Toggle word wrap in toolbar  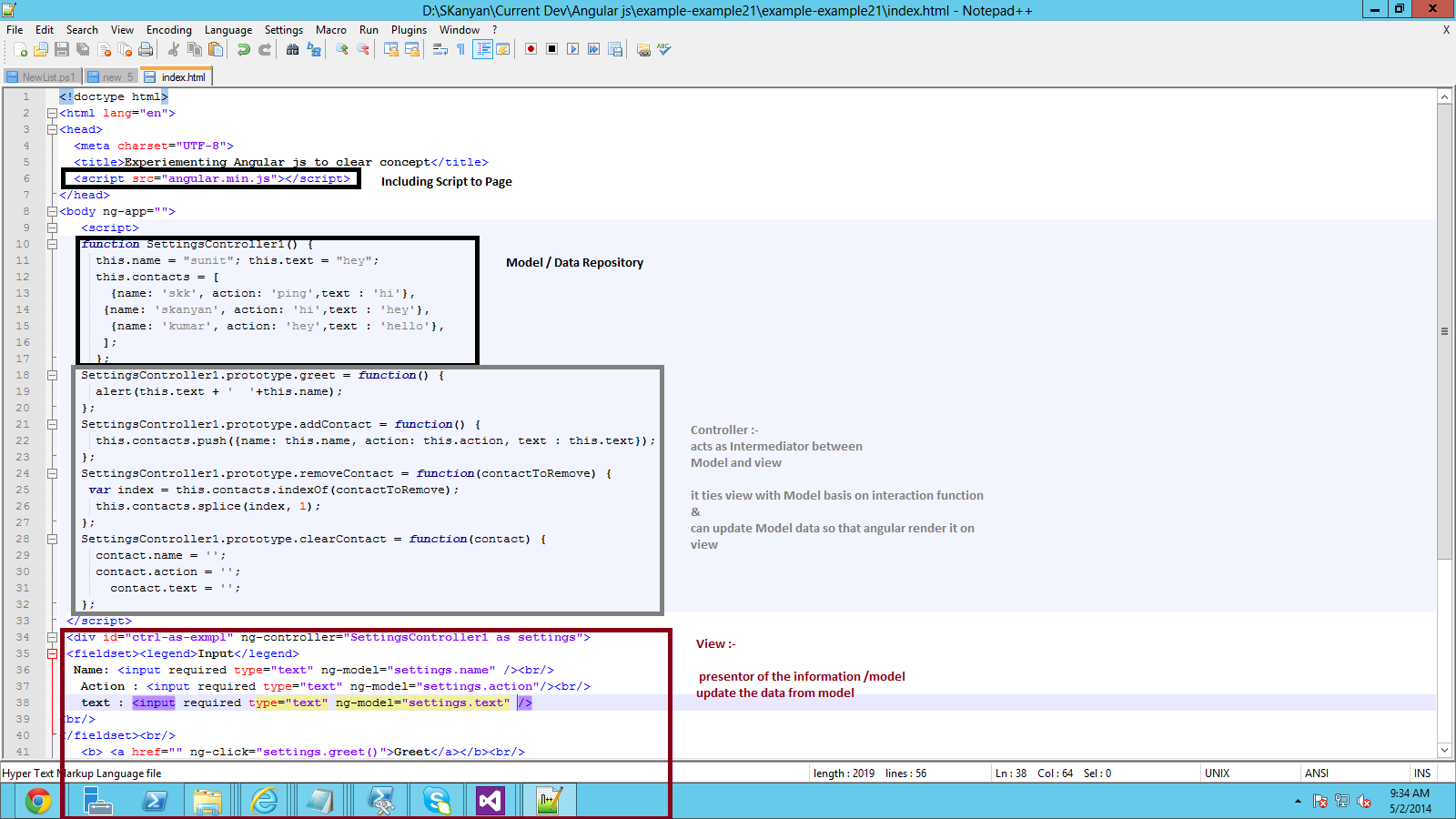coord(440,50)
